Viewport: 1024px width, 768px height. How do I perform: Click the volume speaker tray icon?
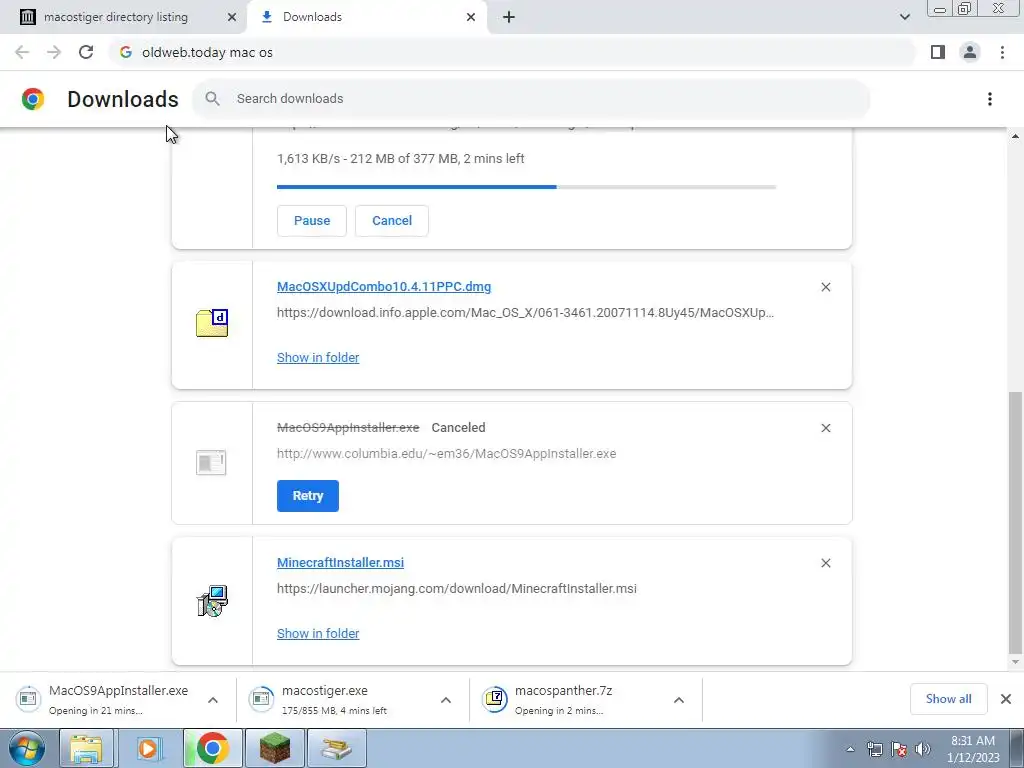923,749
